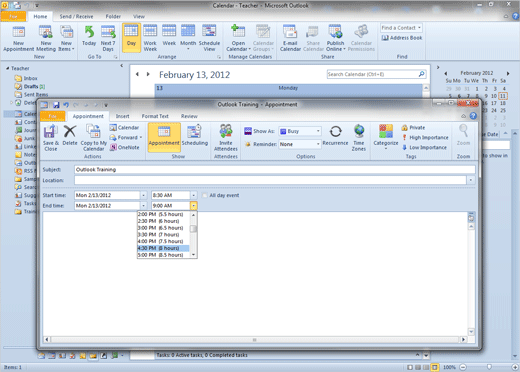Viewport: 520px width, 372px height.
Task: Open Calendar from Actions group
Action: click(124, 127)
